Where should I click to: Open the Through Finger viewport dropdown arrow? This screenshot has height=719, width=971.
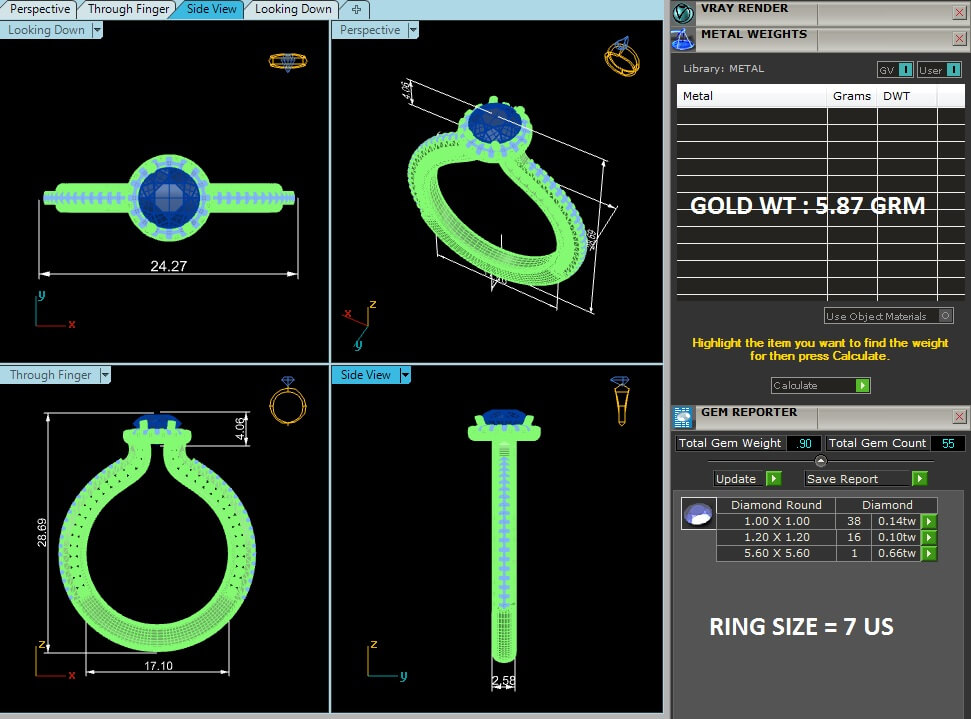tap(104, 375)
